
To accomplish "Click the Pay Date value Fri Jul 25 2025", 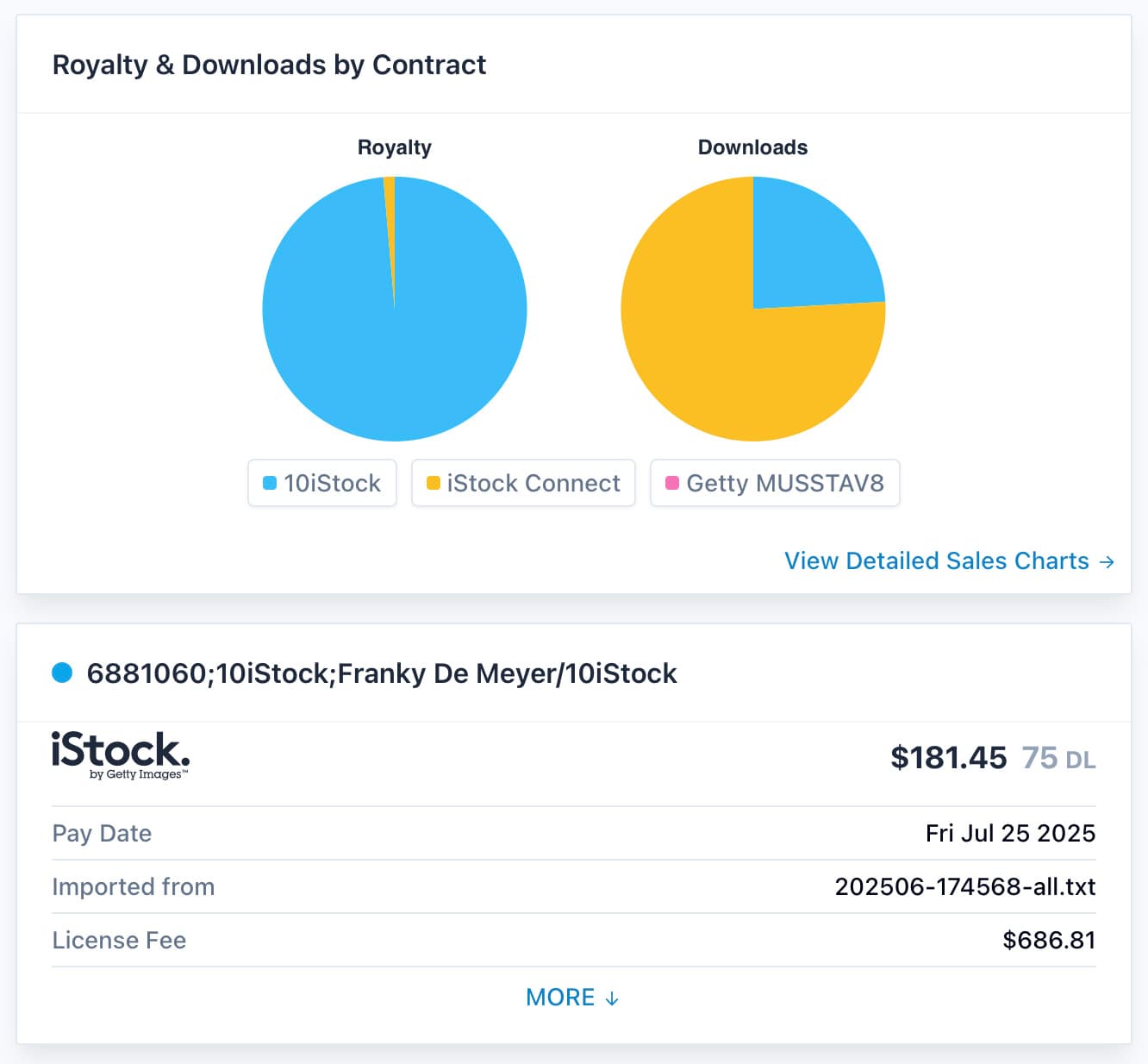I will [x=1010, y=833].
